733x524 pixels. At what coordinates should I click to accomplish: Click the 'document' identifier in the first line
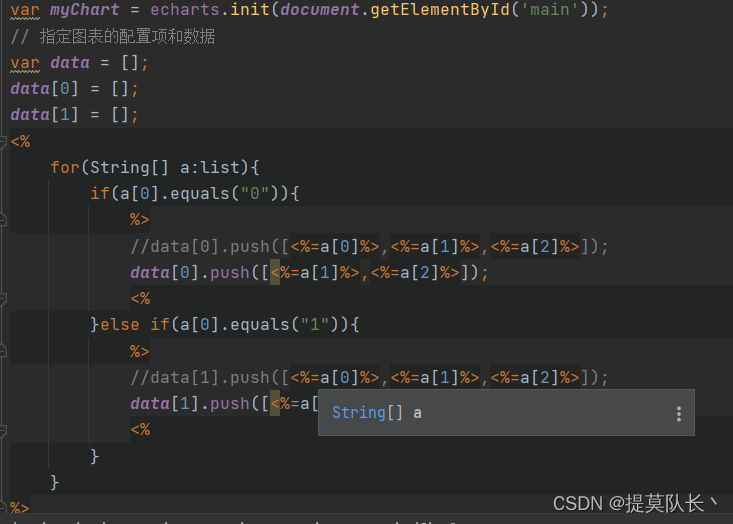pyautogui.click(x=320, y=9)
